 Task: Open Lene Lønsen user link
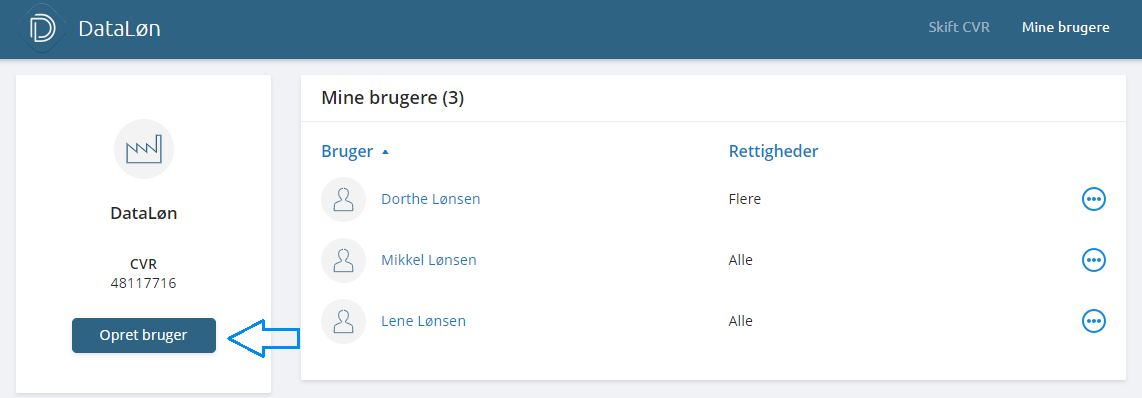tap(423, 321)
